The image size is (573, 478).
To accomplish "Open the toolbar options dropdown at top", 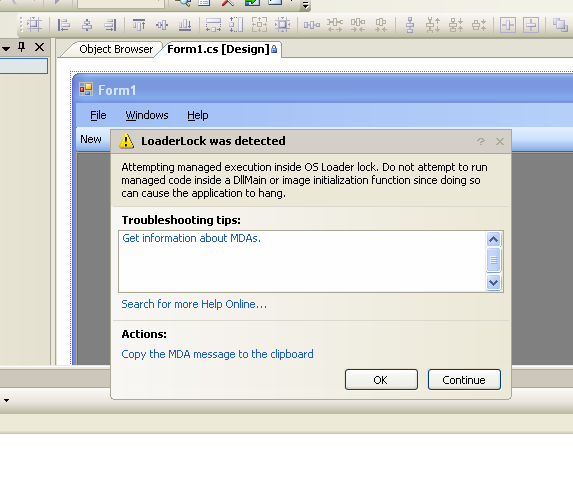I will [306, 5].
